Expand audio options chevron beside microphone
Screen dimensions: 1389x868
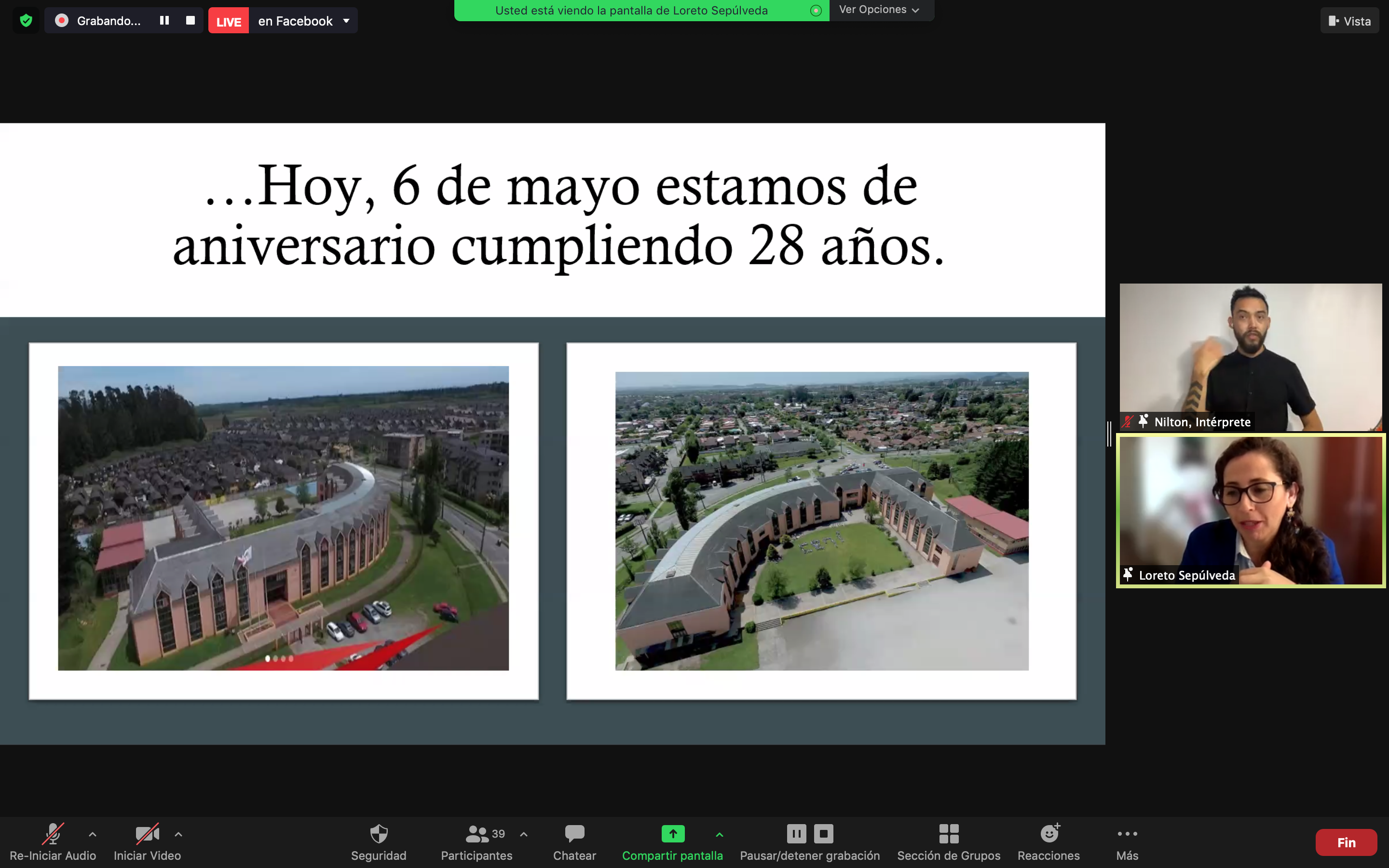click(x=93, y=834)
